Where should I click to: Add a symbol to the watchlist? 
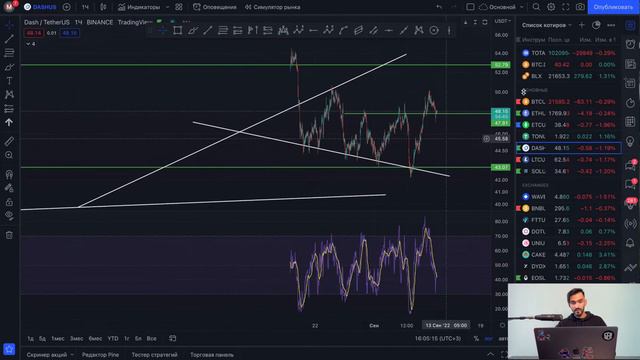coord(582,25)
